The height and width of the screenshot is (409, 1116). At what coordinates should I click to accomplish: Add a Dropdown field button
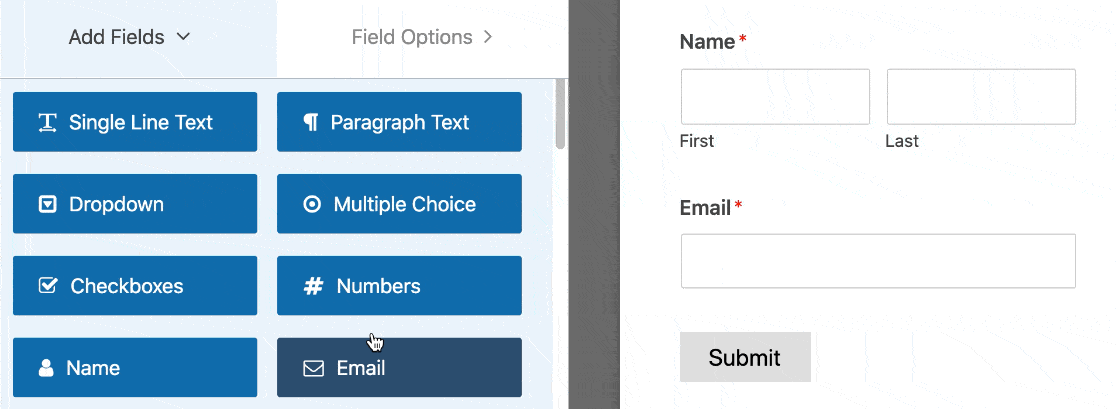(135, 205)
